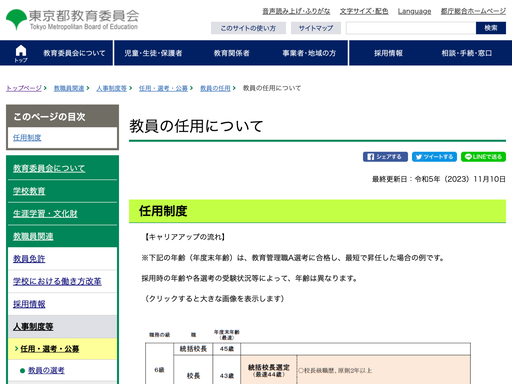
Task: Open 教育委員会について in the green sidebar
Action: 49,168
